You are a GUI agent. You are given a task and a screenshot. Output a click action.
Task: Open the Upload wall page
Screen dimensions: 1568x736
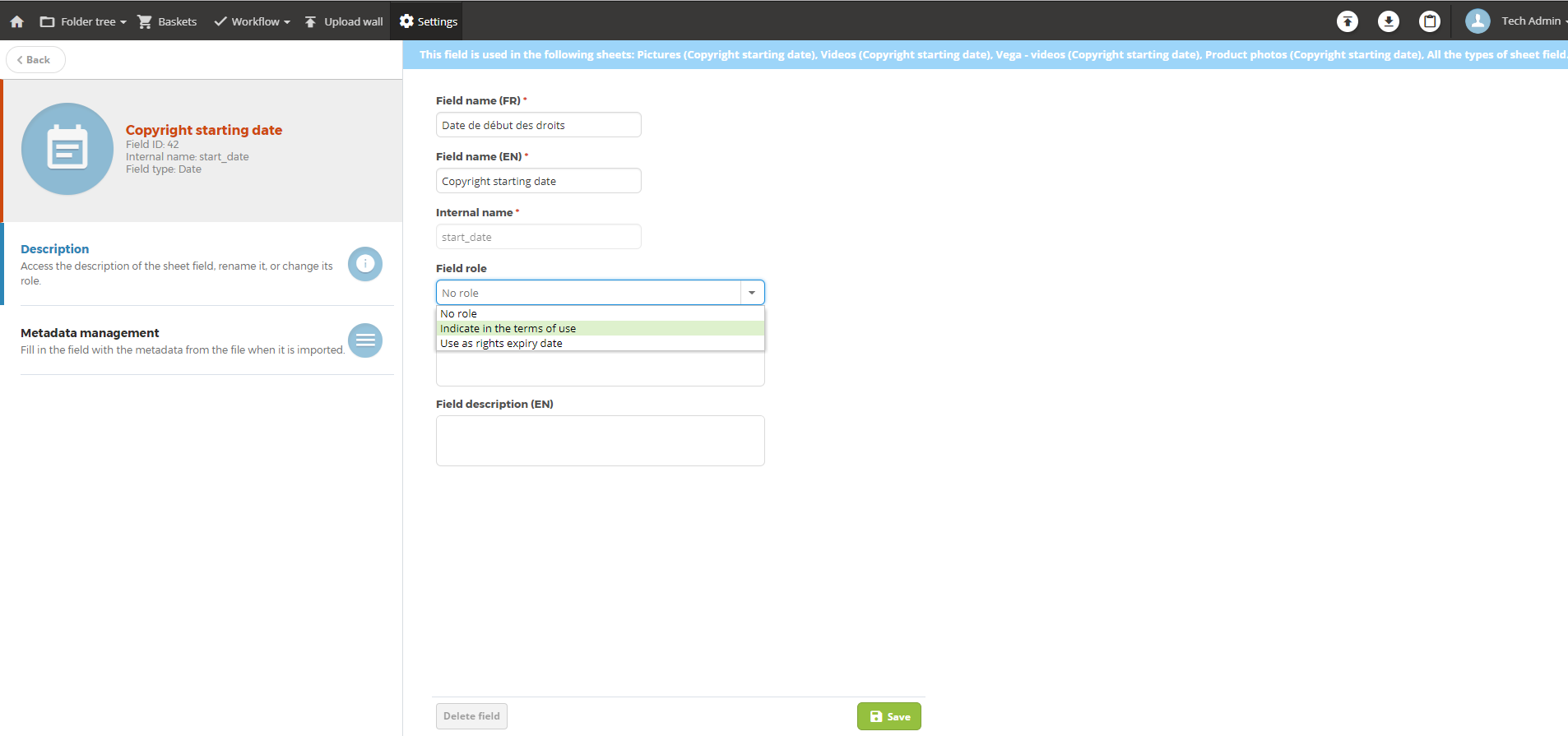coord(344,21)
